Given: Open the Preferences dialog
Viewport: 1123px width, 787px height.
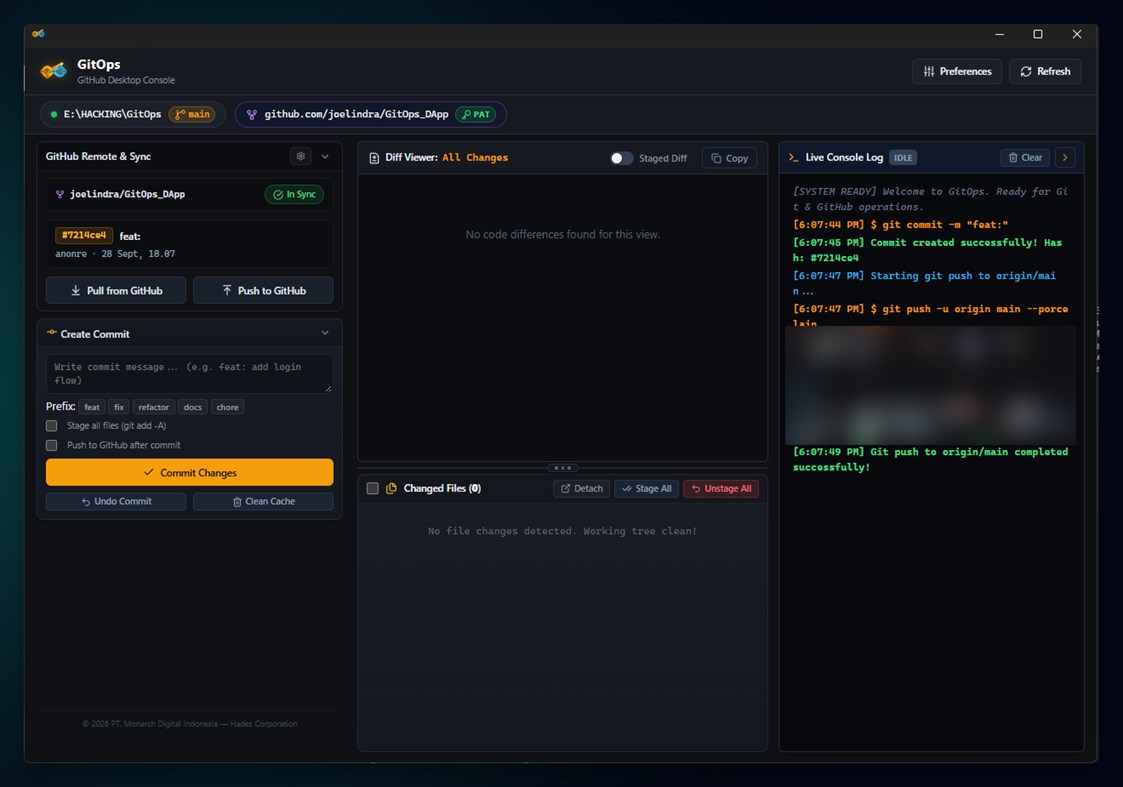Looking at the screenshot, I should coord(957,72).
